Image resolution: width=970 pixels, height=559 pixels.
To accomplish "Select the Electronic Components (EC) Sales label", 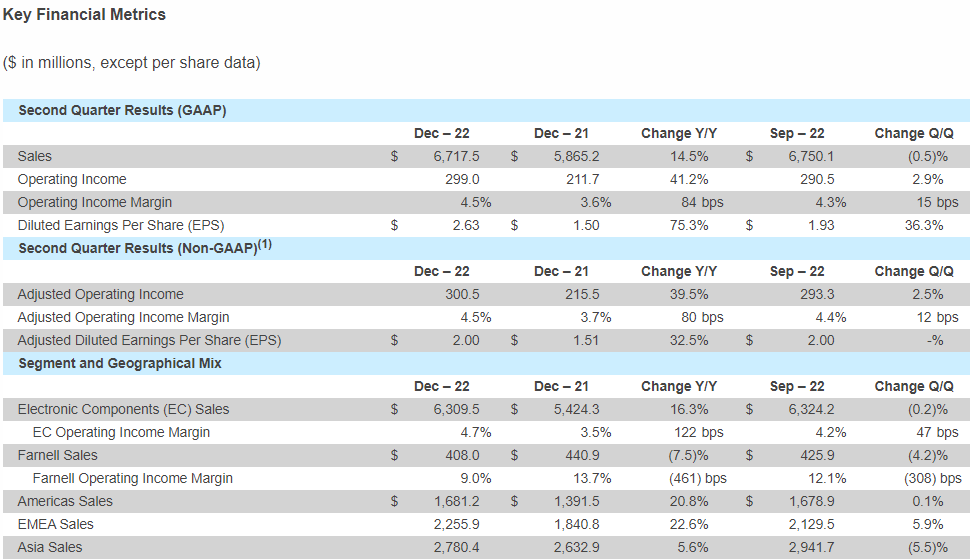I will click(123, 409).
